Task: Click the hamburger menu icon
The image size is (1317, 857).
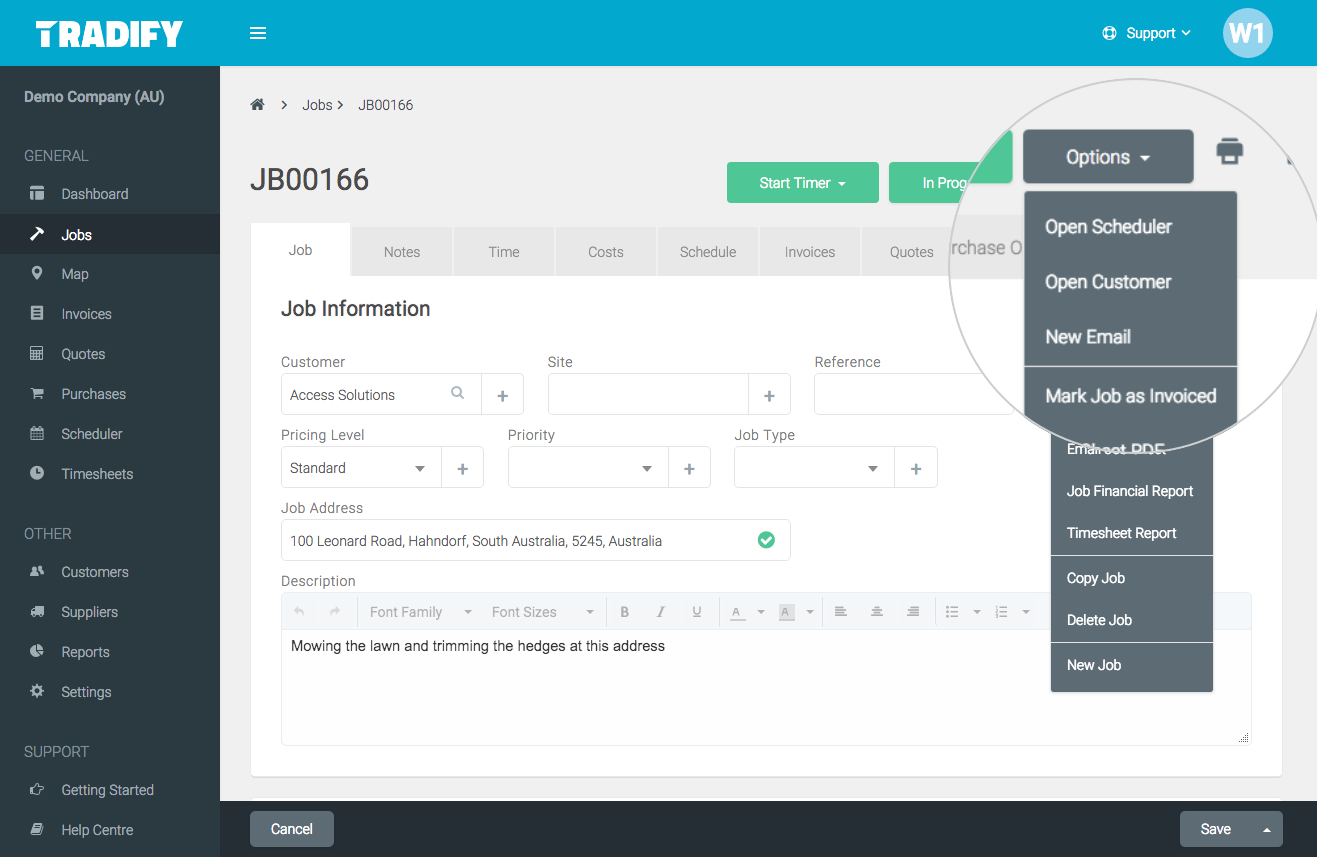Action: pyautogui.click(x=258, y=33)
